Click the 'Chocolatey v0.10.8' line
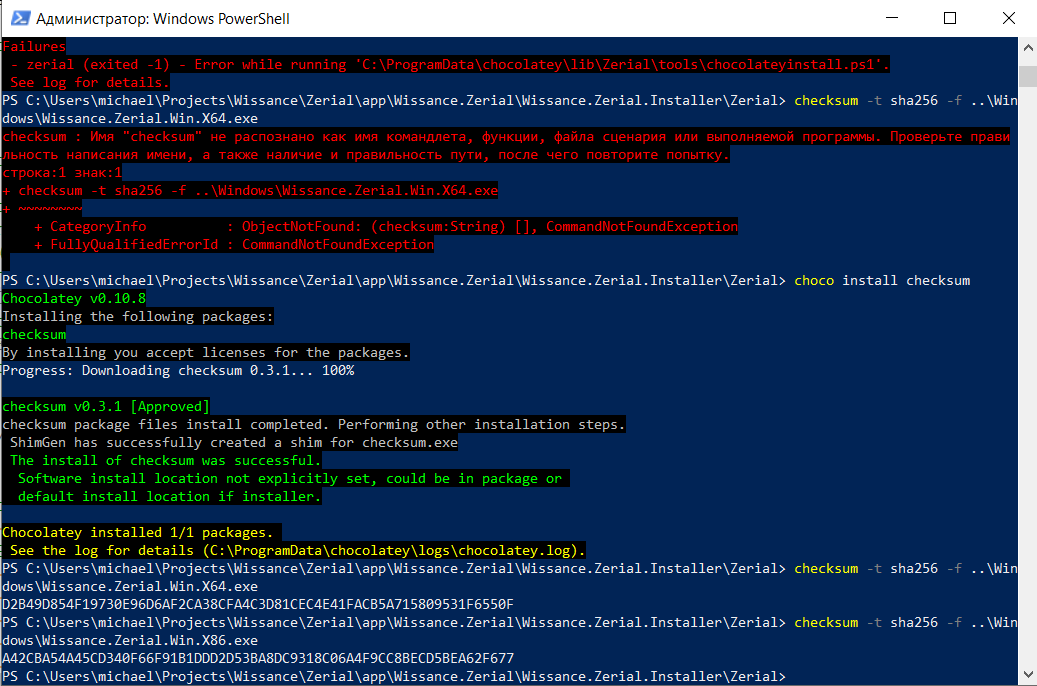 pos(74,298)
